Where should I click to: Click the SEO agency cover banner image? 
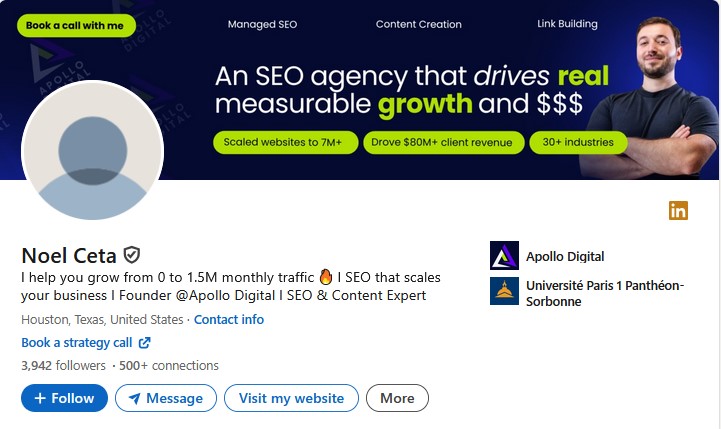pyautogui.click(x=400, y=90)
